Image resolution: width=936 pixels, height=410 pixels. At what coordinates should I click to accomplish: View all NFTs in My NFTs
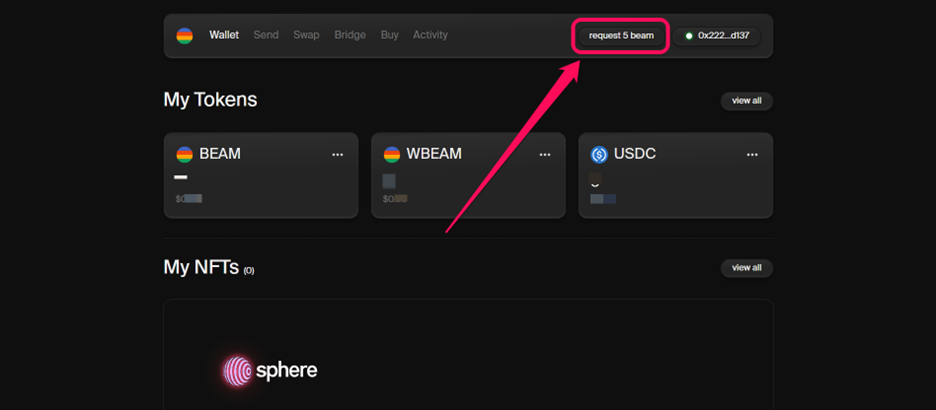pyautogui.click(x=747, y=268)
